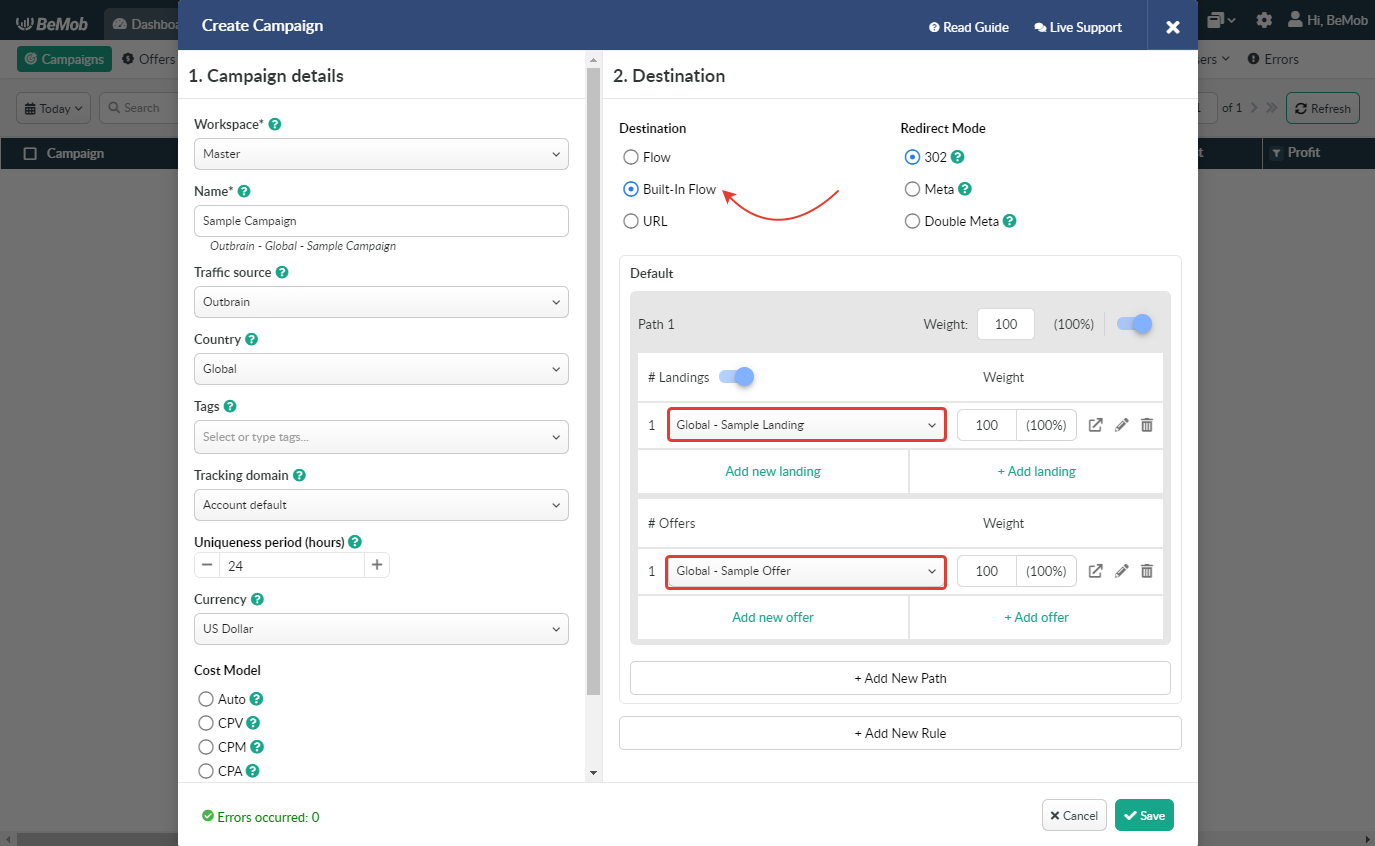Click the + Add New Path button
This screenshot has height=846, width=1375.
[x=900, y=678]
